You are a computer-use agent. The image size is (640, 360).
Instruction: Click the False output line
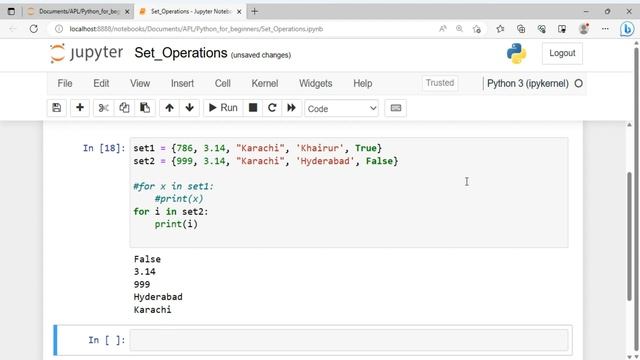click(x=147, y=259)
